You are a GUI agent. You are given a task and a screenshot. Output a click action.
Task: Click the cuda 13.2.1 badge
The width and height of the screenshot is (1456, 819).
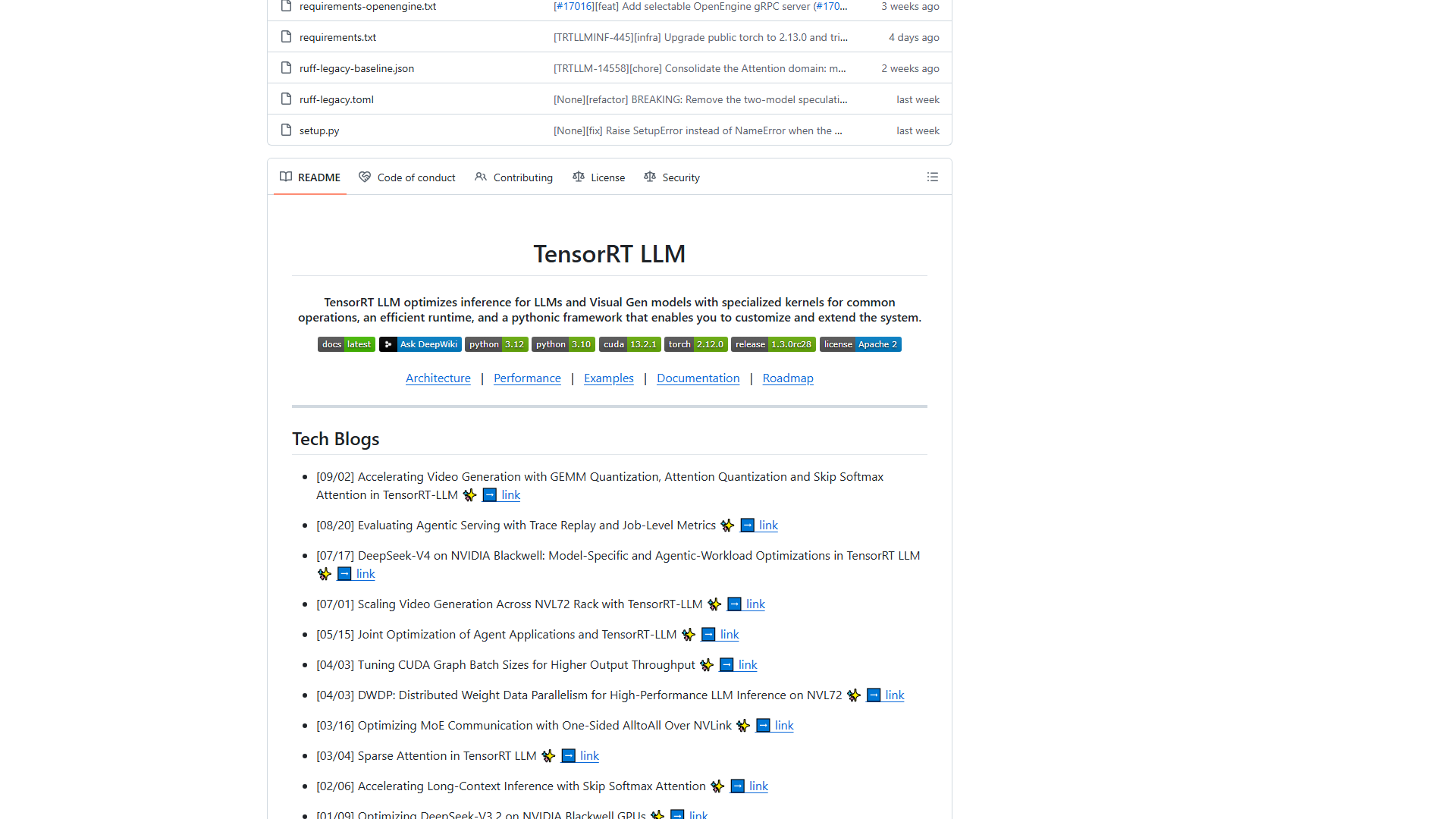tap(630, 344)
